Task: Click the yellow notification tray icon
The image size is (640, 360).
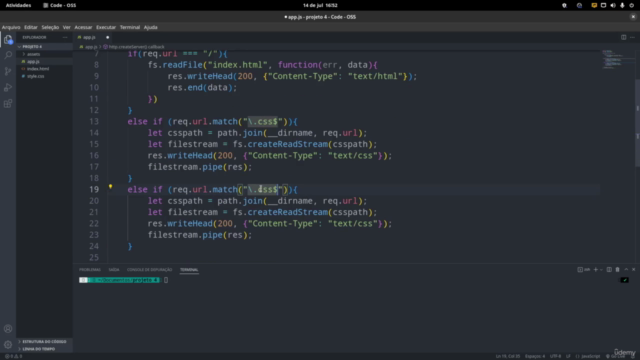Action: coord(594,5)
